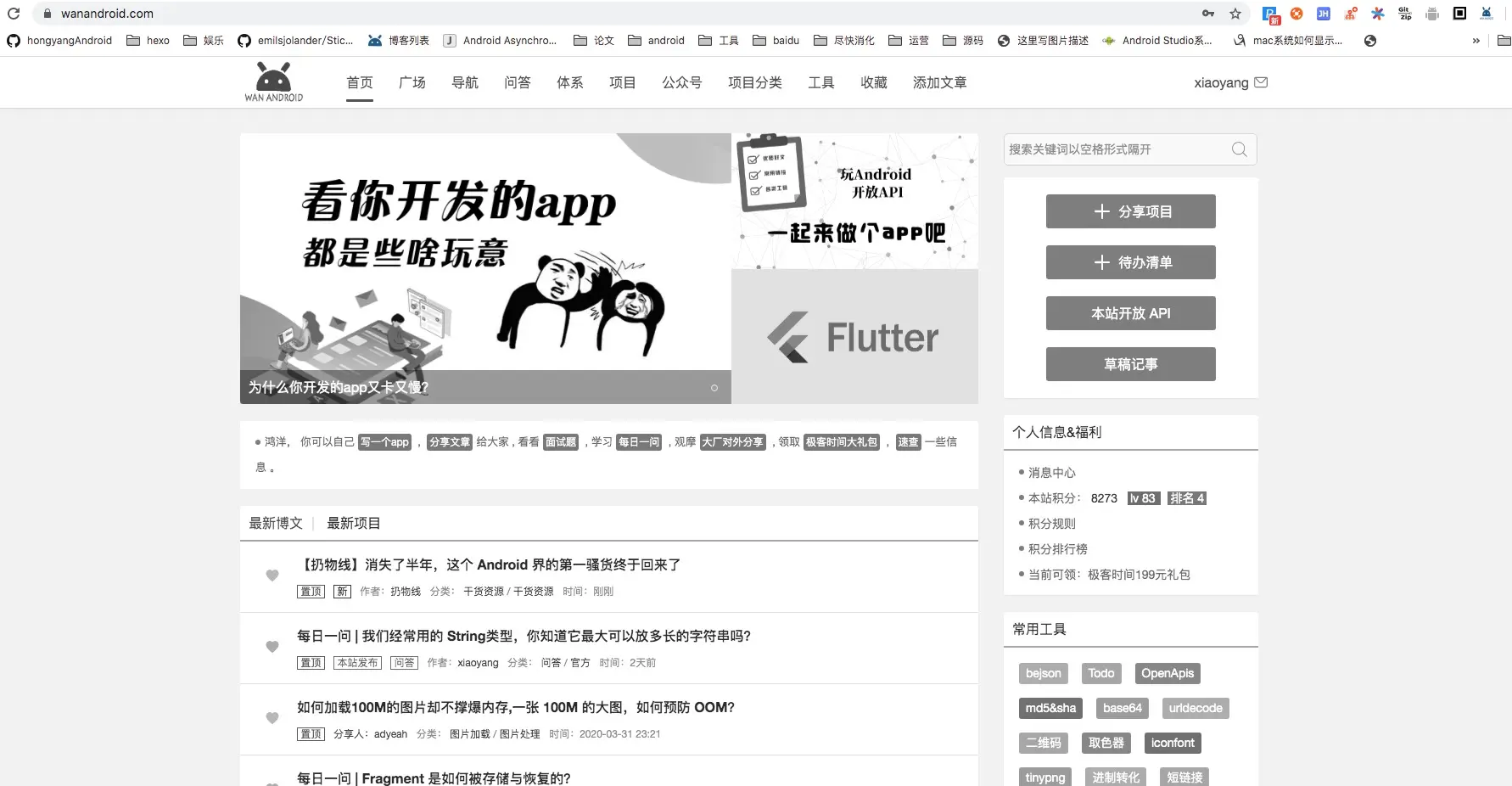Open the 消息中心 link

(x=1052, y=473)
